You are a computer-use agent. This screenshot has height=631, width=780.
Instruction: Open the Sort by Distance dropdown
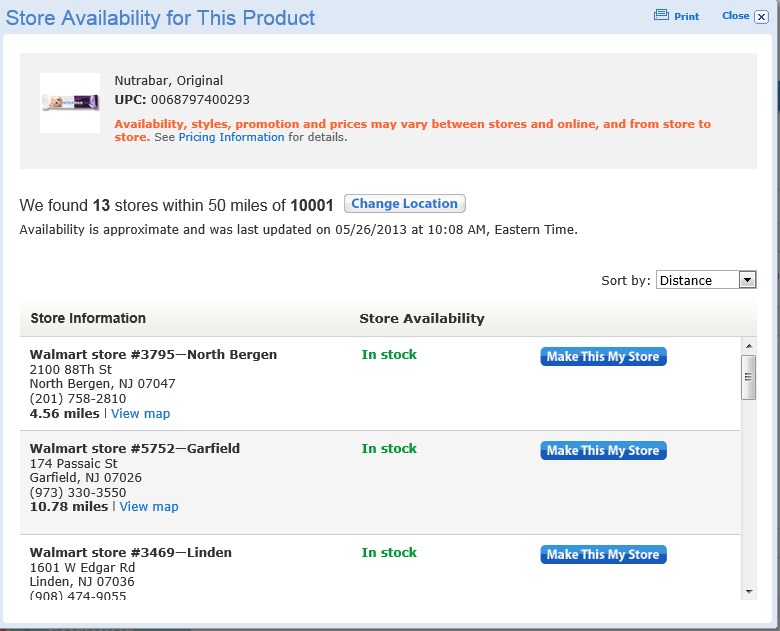[x=696, y=280]
